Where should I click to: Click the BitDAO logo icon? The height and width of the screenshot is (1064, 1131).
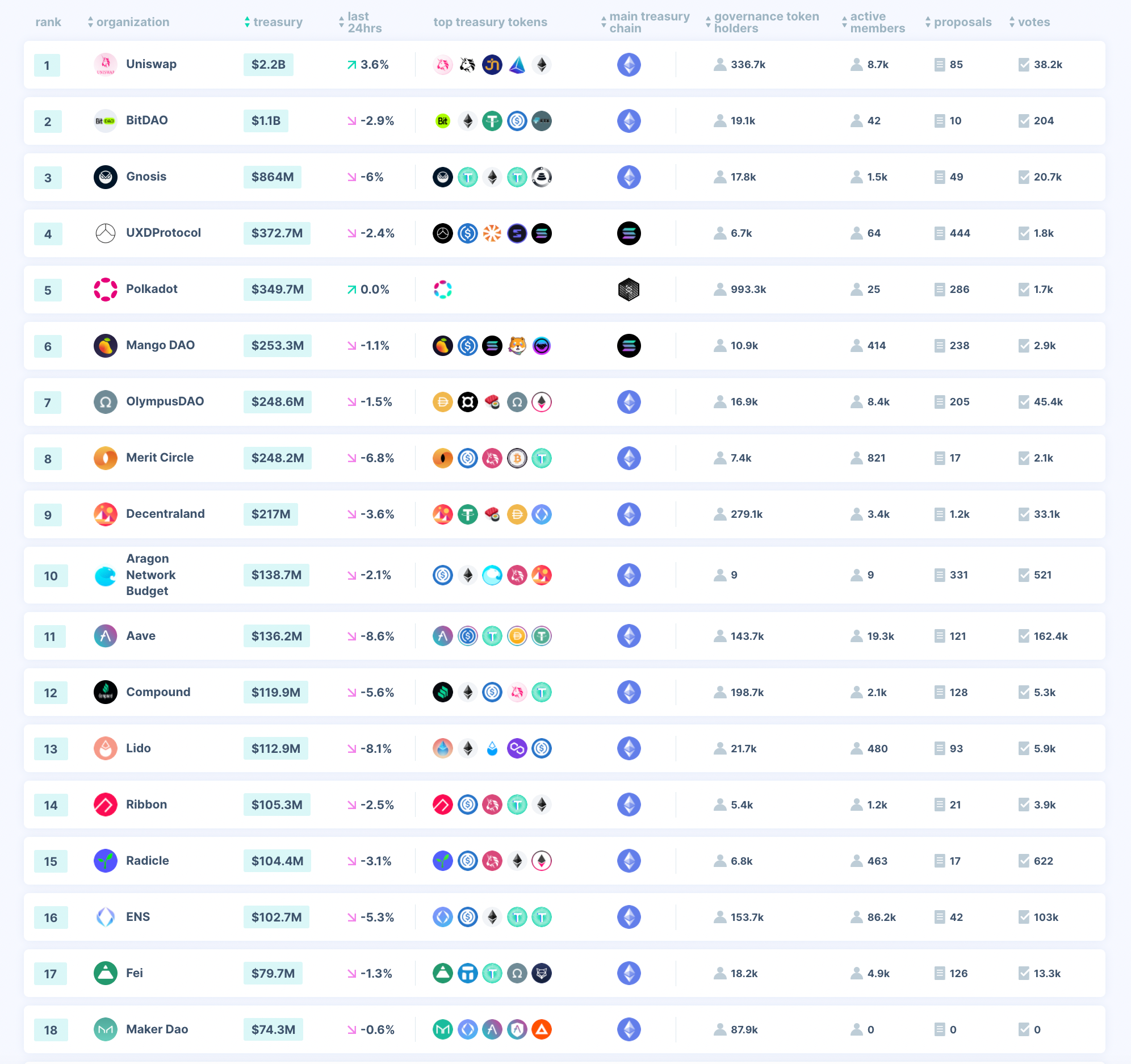[x=105, y=120]
